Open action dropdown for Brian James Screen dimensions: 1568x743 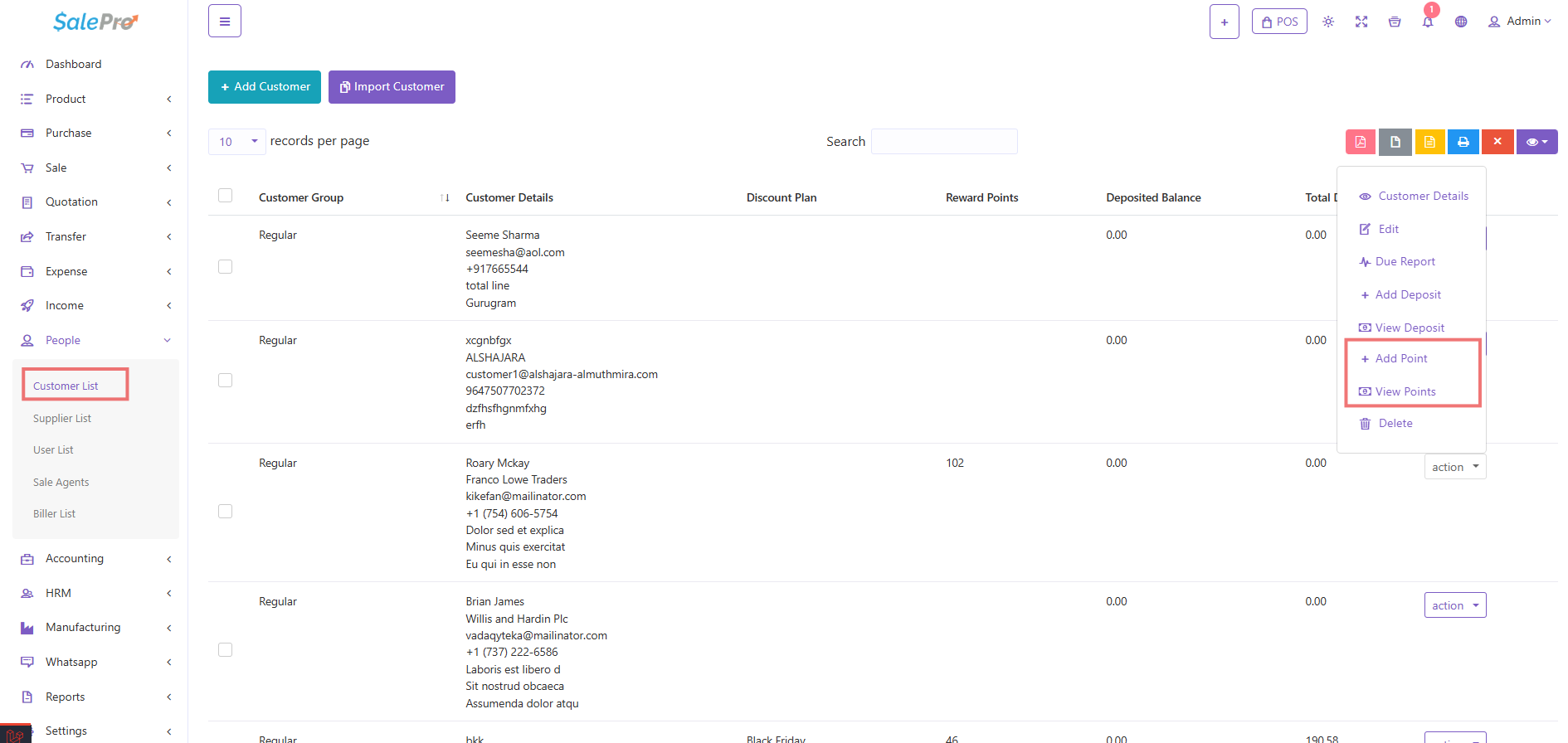1454,605
